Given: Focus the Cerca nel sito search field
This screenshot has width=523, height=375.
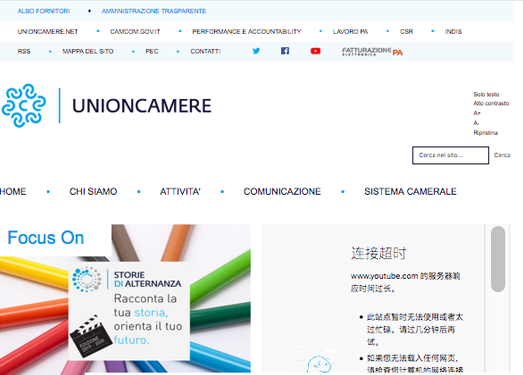Looking at the screenshot, I should [x=451, y=155].
